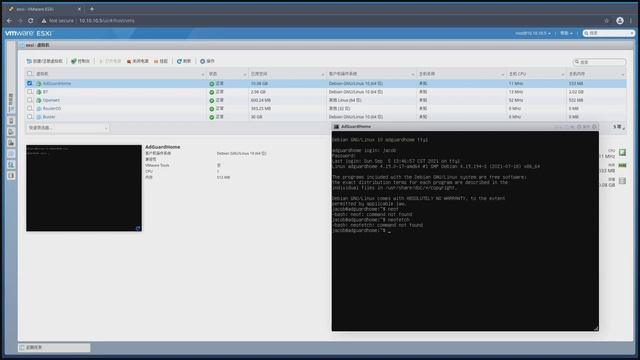Click the VM icon beside AdGuardHome
This screenshot has width=640, height=360.
[39, 84]
